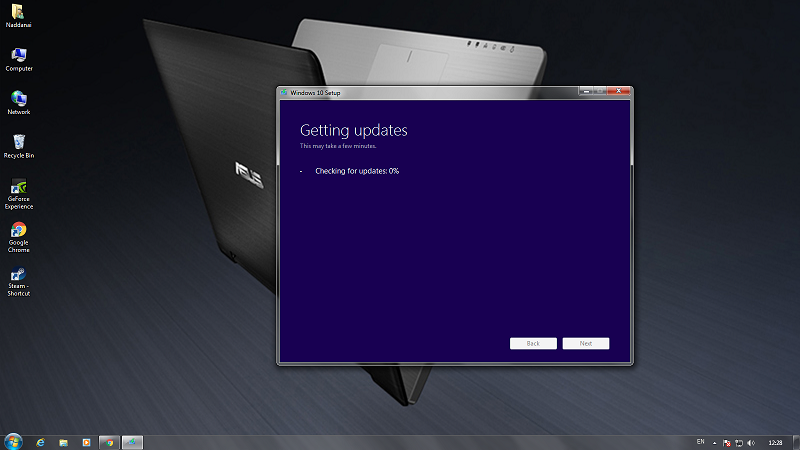Open the Steam shortcut icon
The height and width of the screenshot is (450, 800).
tap(19, 281)
